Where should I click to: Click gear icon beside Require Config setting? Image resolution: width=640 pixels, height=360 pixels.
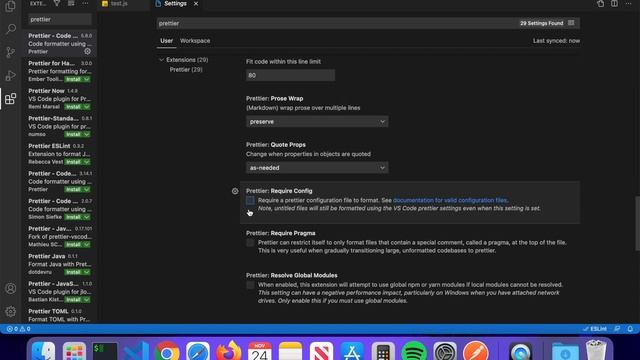click(x=235, y=191)
